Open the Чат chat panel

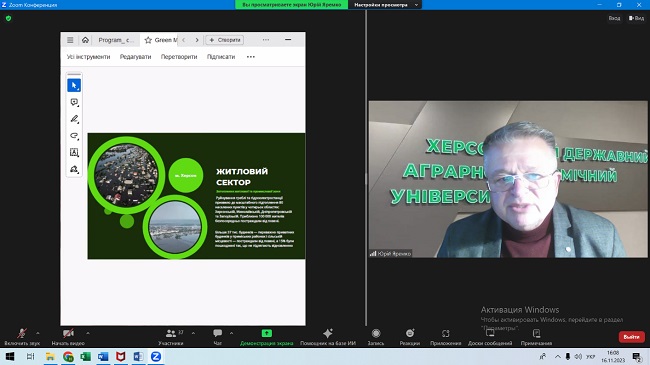pyautogui.click(x=218, y=336)
